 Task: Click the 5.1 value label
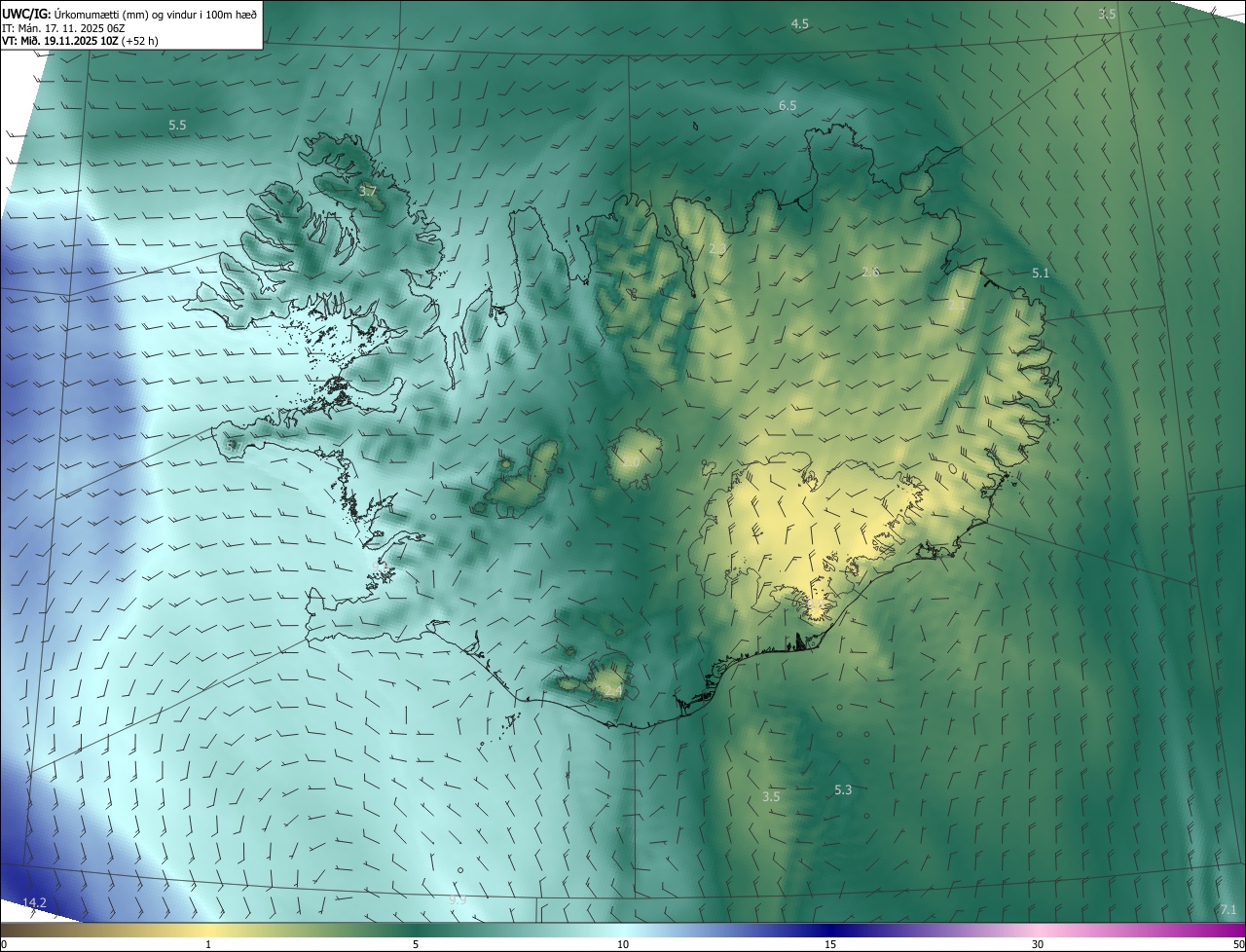pyautogui.click(x=1041, y=274)
